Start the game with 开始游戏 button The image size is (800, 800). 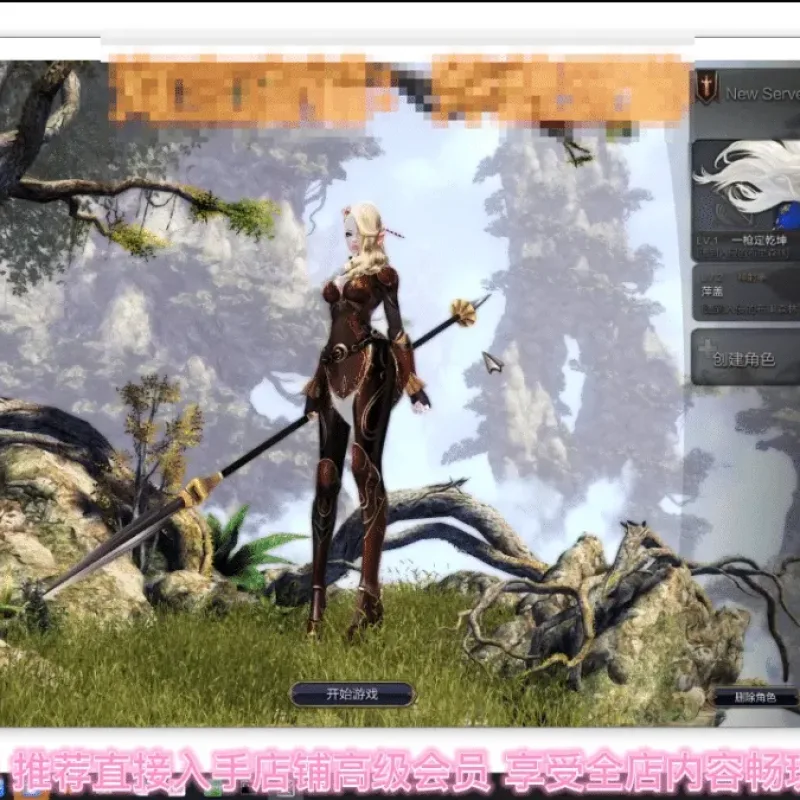pyautogui.click(x=353, y=694)
